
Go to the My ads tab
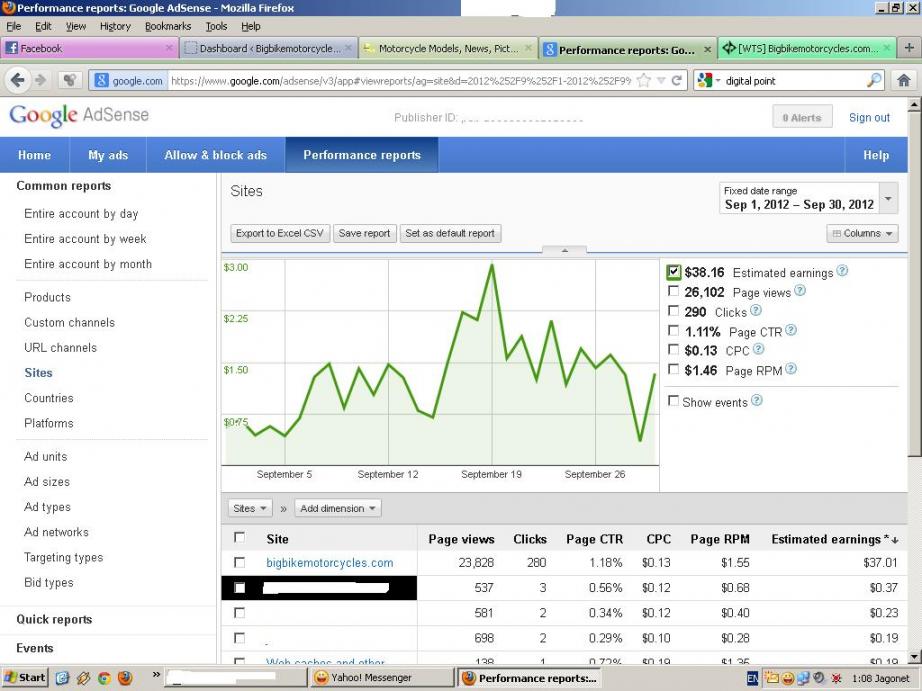click(108, 155)
